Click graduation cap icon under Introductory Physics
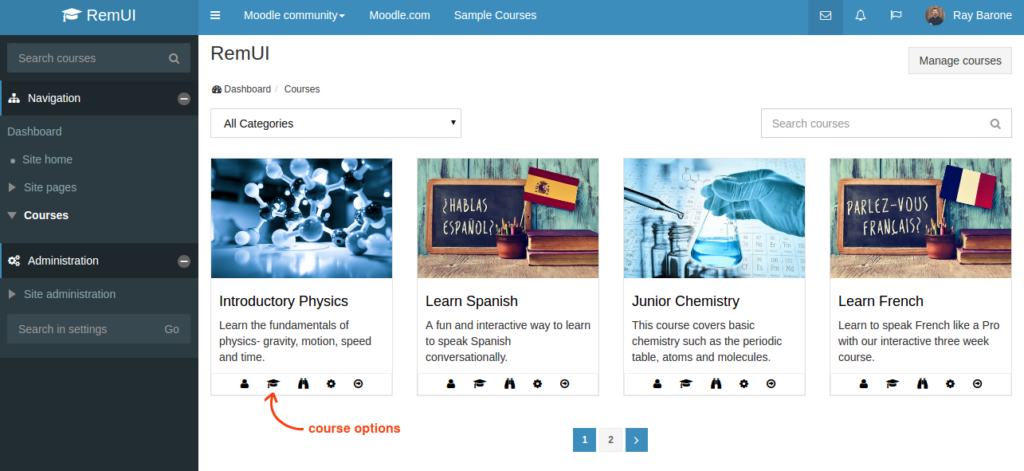The width and height of the screenshot is (1024, 471). 273,384
